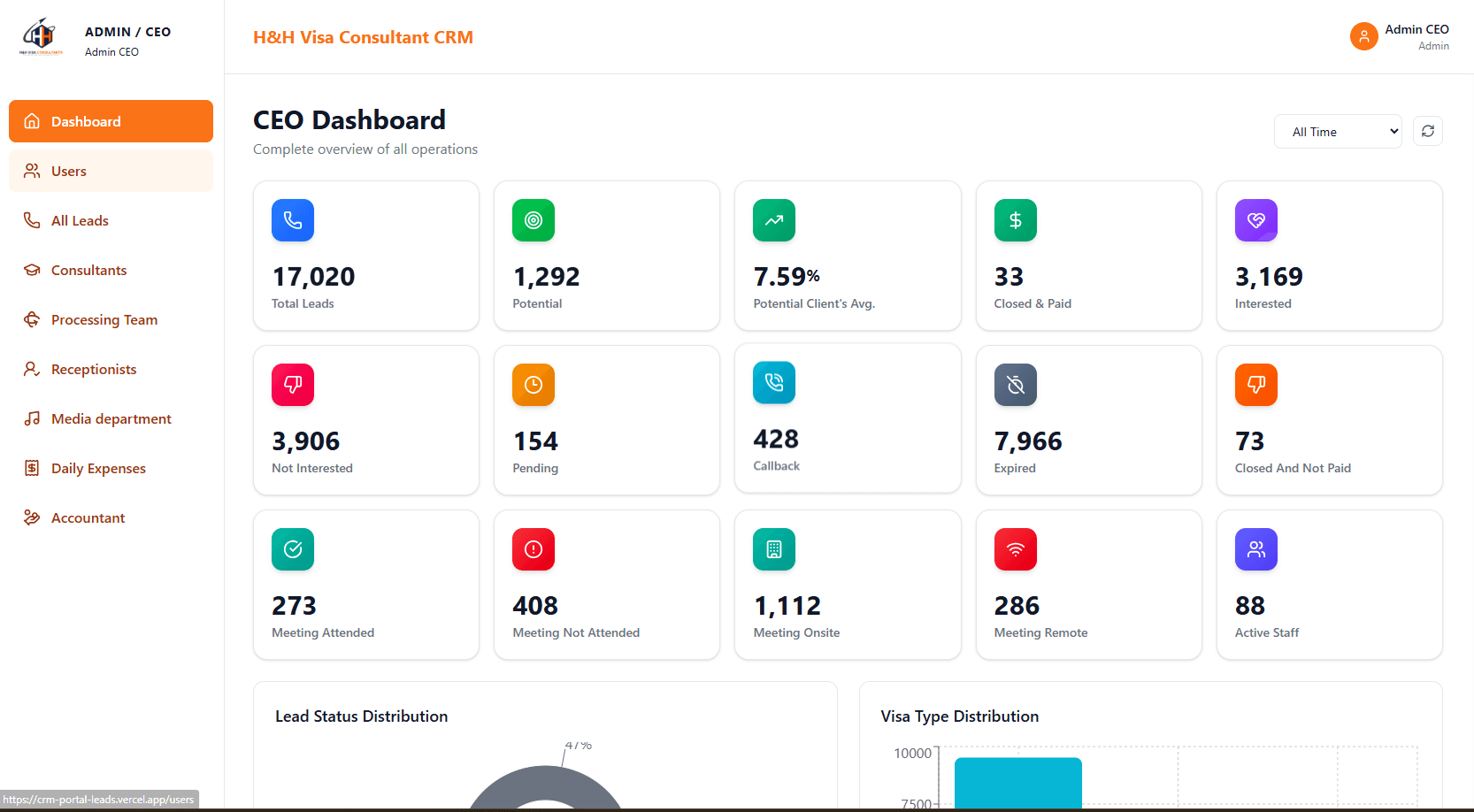Click the 88 Active Staff value

pyautogui.click(x=1250, y=606)
